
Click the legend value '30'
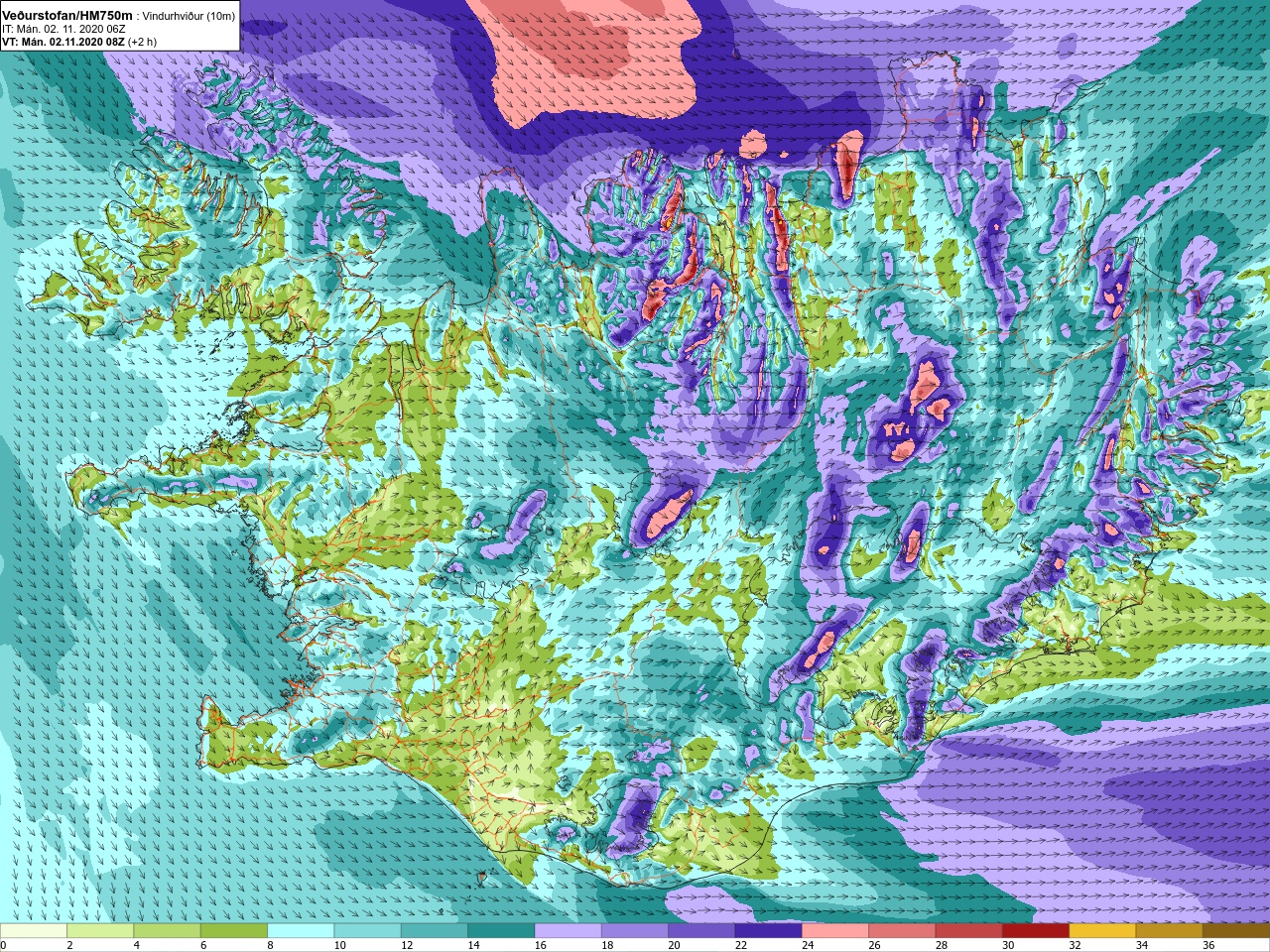tap(1008, 945)
